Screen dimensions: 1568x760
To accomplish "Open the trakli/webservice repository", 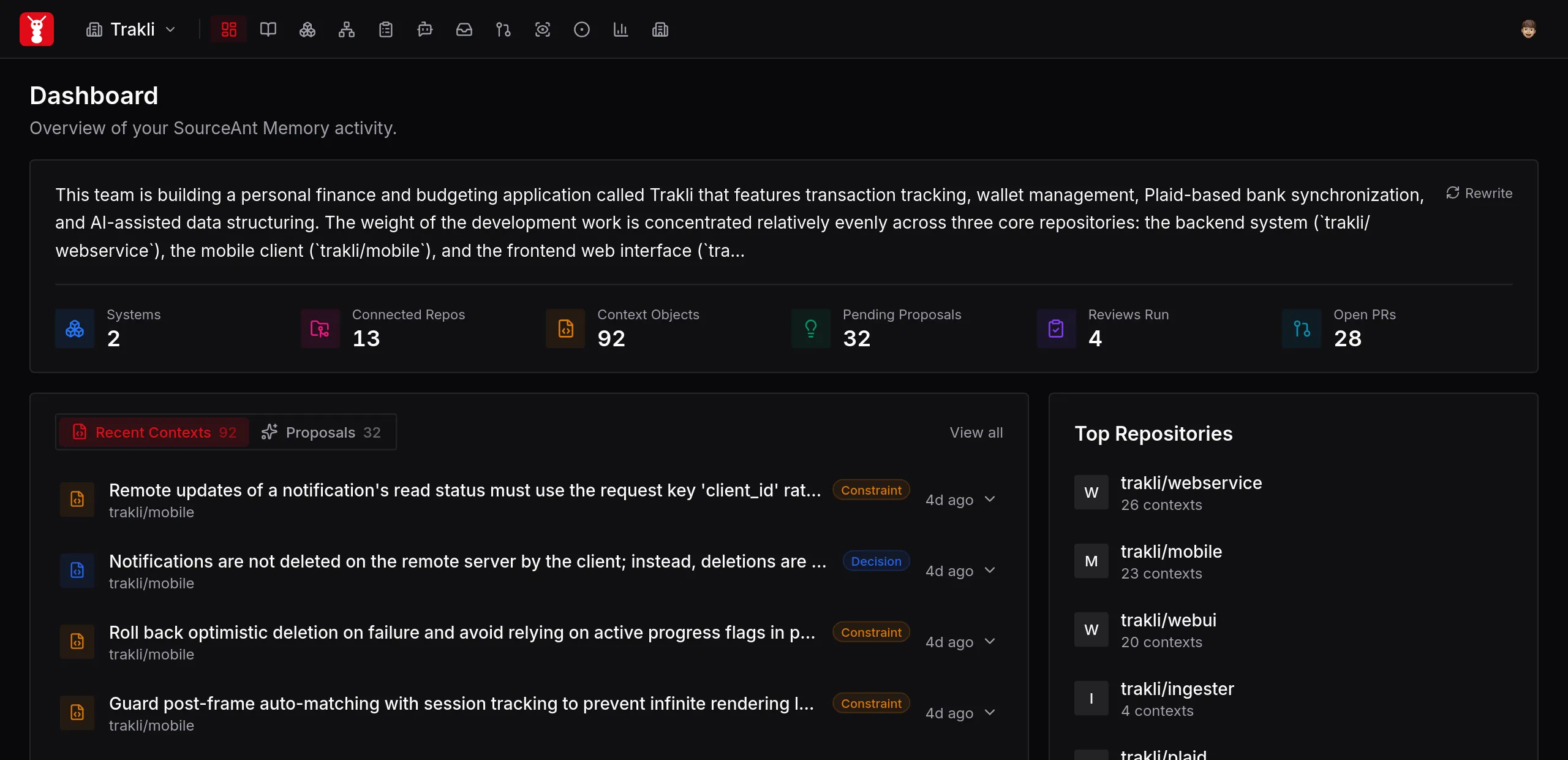I will point(1191,483).
